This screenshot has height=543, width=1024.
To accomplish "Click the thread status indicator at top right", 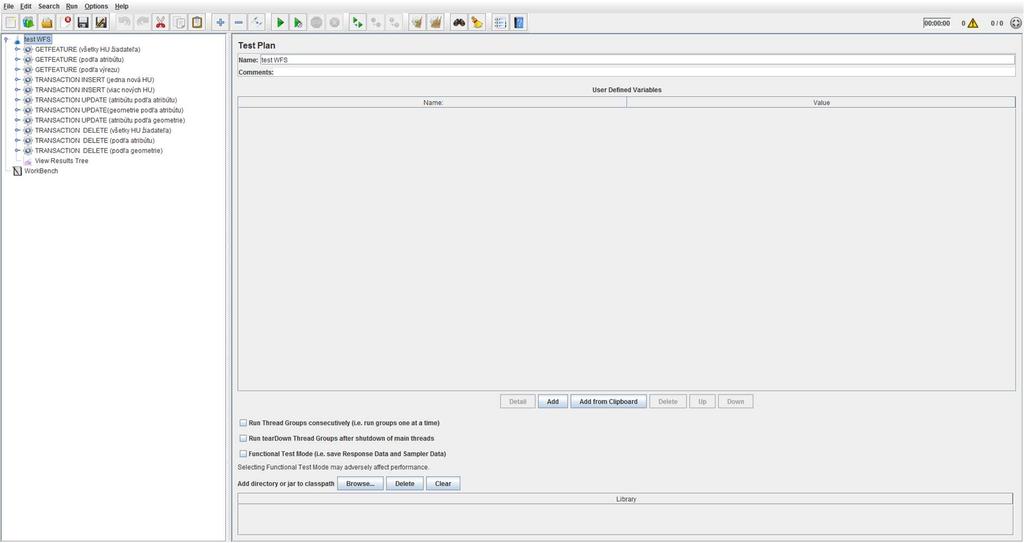I will point(1016,23).
